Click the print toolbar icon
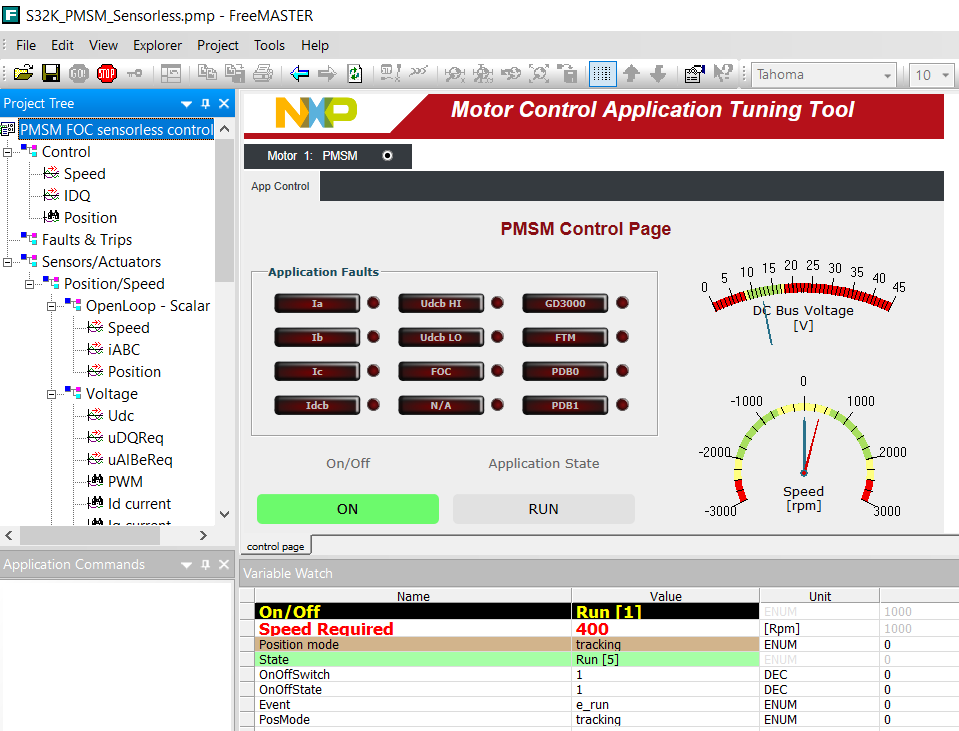Viewport: 959px width, 731px height. [x=263, y=74]
